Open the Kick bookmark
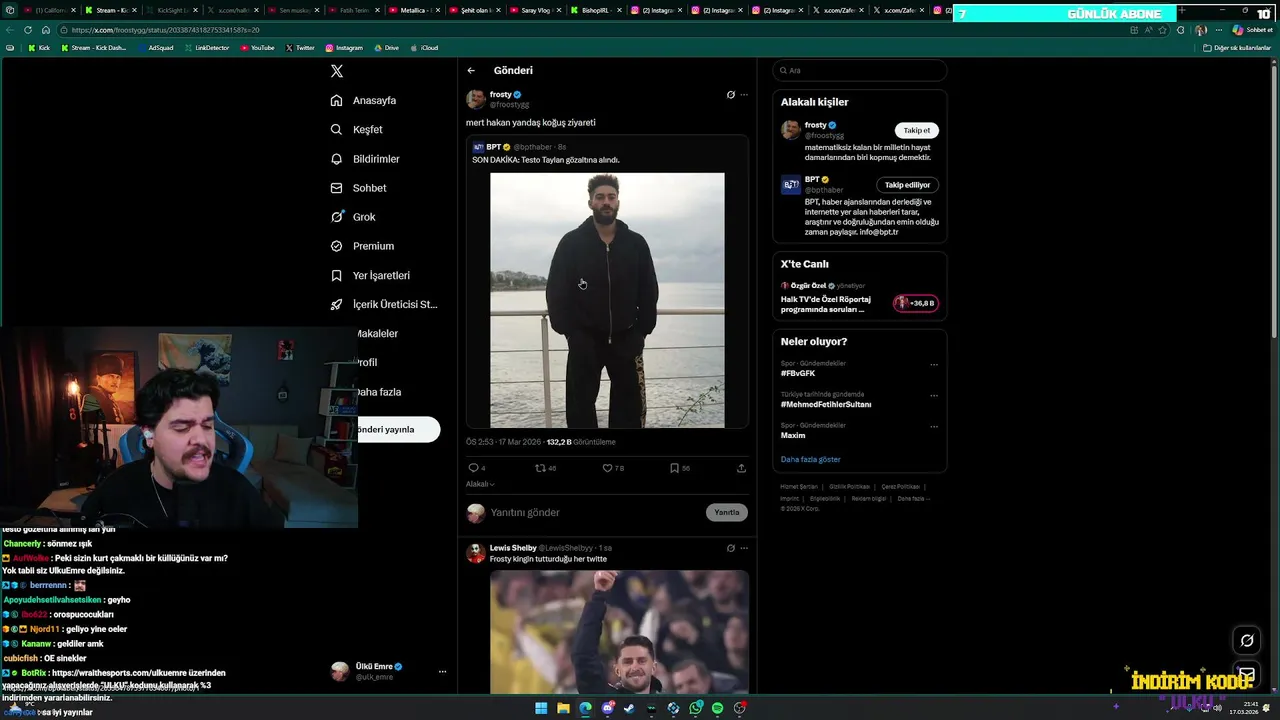1280x720 pixels. pos(39,48)
